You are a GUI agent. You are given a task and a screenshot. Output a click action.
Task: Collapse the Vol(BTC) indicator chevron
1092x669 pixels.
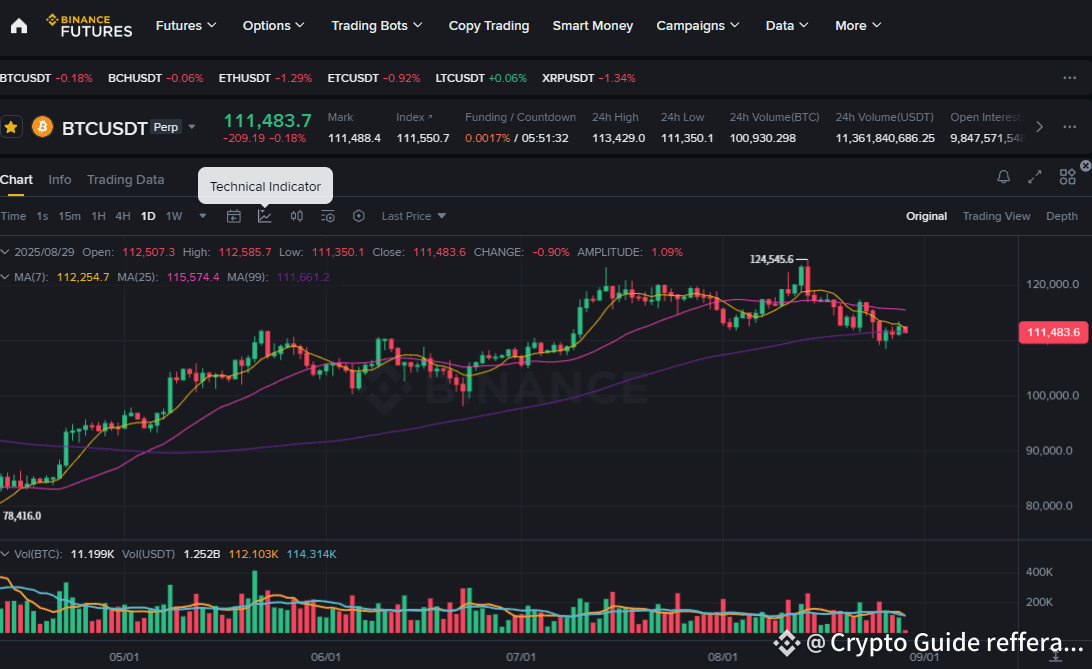click(5, 554)
